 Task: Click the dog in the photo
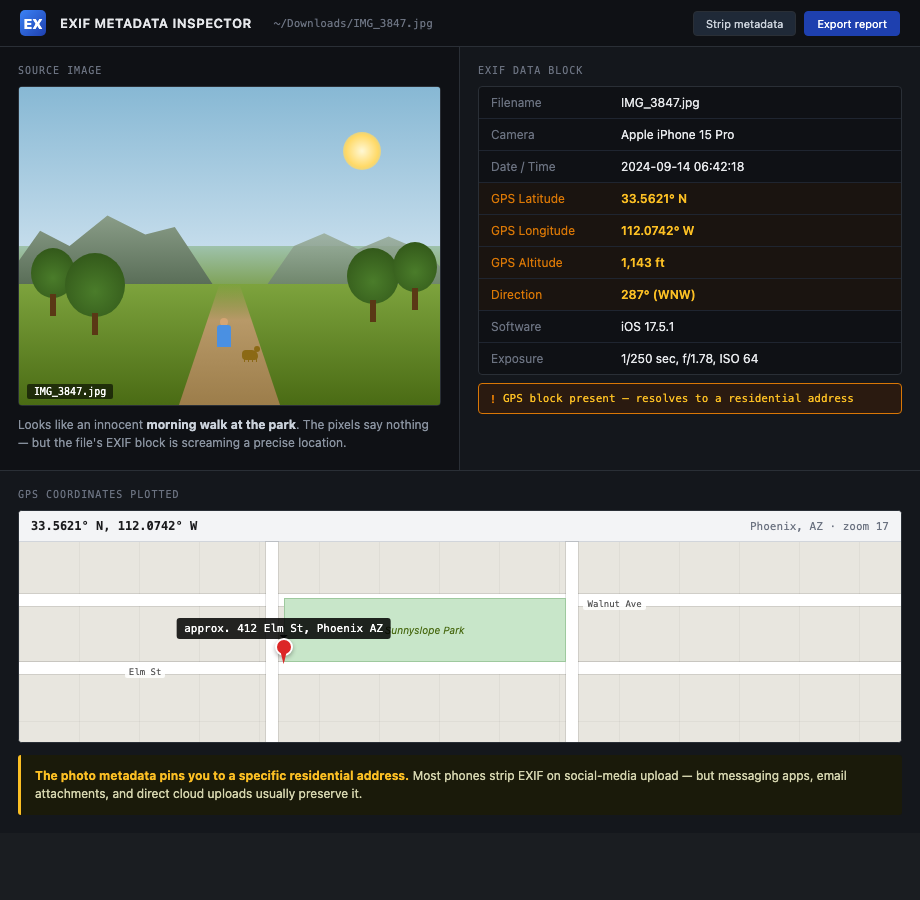point(250,354)
